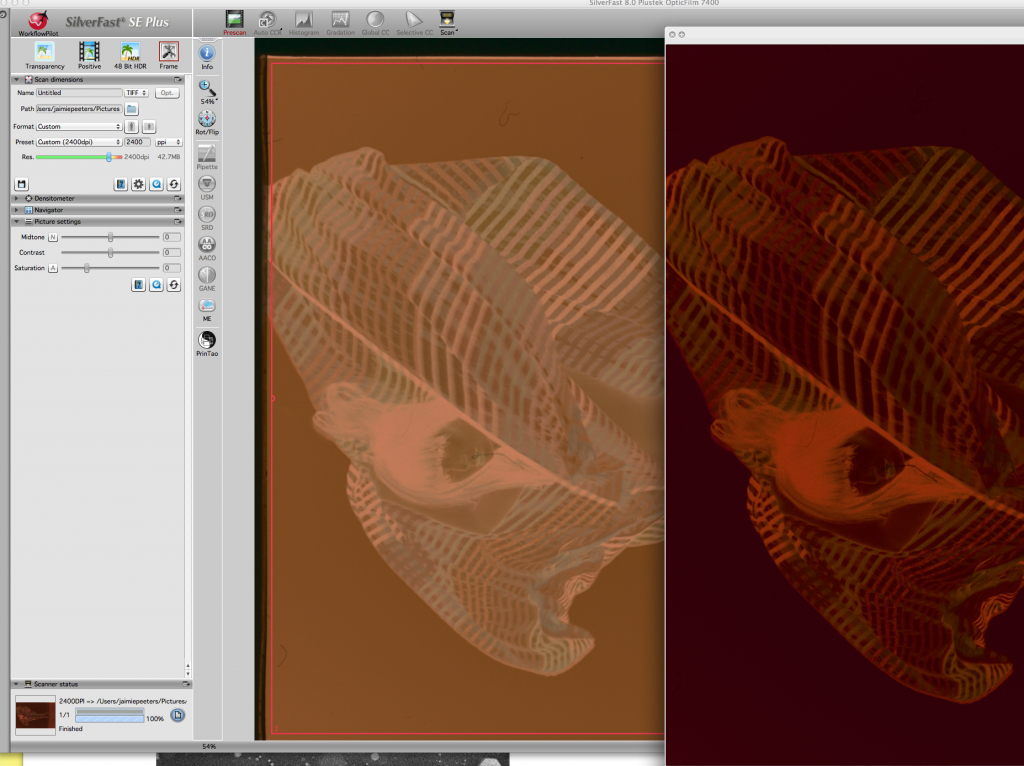Click the Midtone value field
Viewport: 1024px width, 766px height.
coord(172,237)
